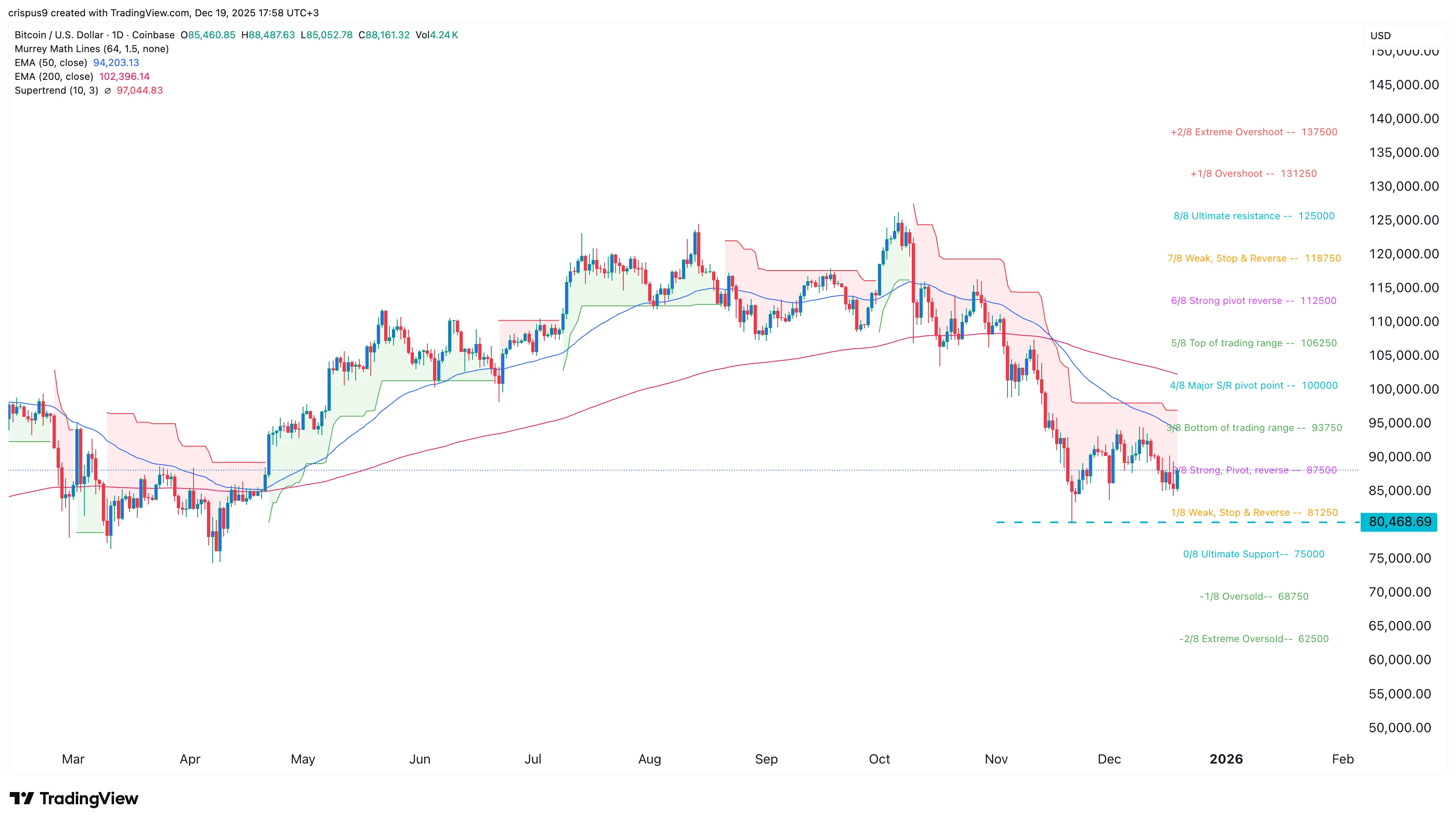Click the TradingView wordmark text
Screen dimensions: 1456x823
click(x=89, y=798)
